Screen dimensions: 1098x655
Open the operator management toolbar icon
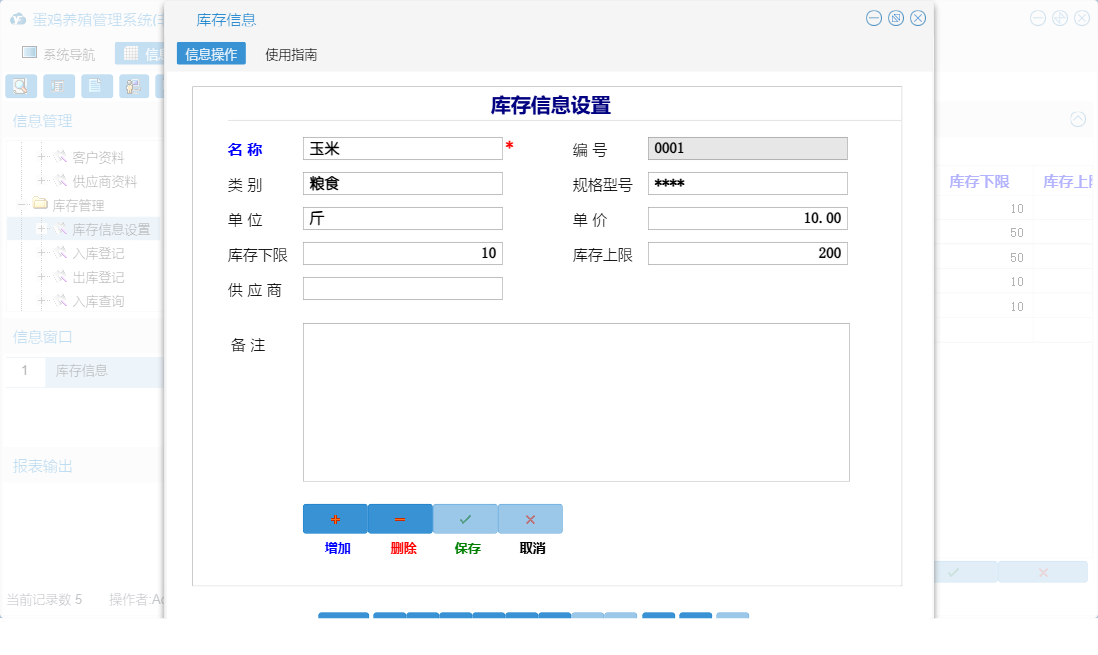(x=133, y=86)
